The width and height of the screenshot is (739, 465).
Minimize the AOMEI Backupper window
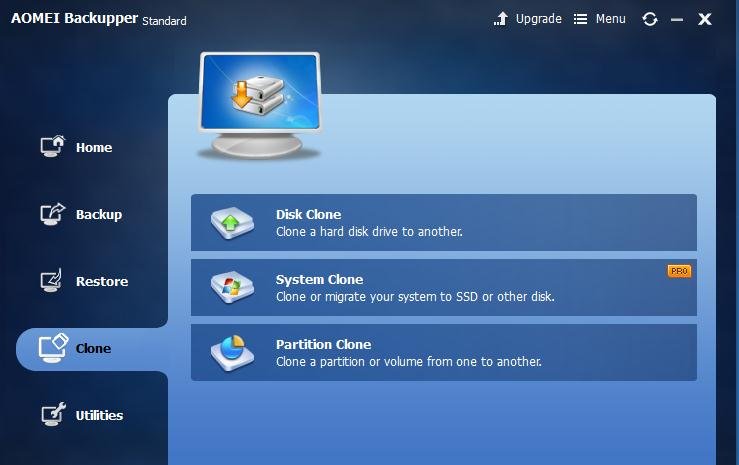pyautogui.click(x=677, y=19)
